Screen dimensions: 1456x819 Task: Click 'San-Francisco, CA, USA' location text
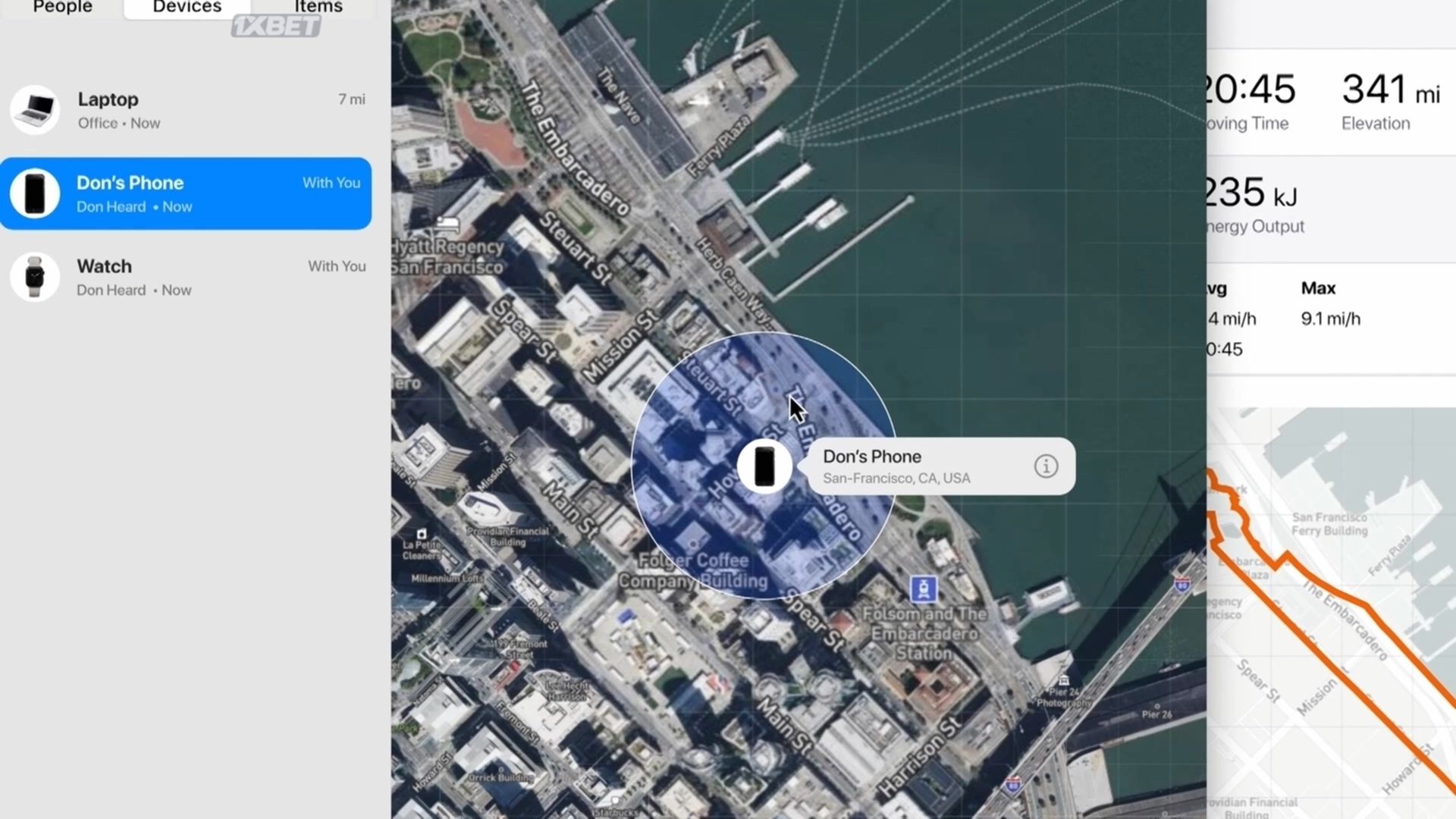pos(896,479)
